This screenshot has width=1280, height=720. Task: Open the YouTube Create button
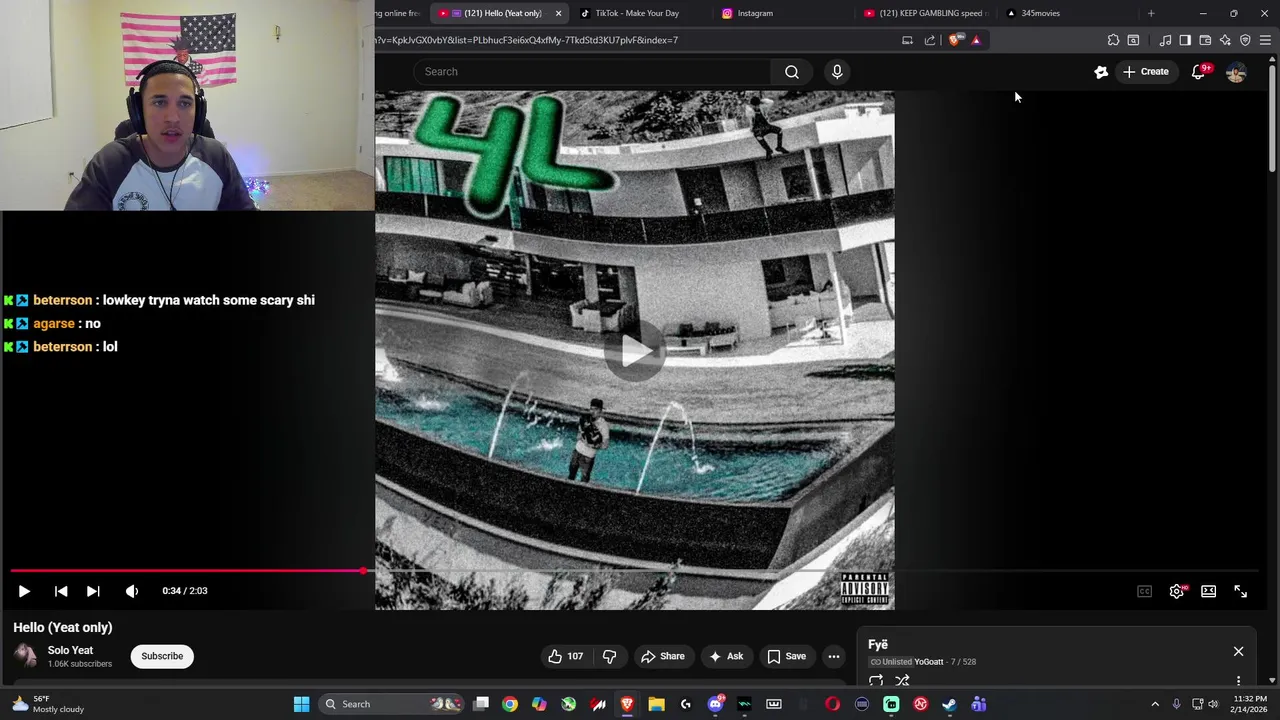point(1146,71)
